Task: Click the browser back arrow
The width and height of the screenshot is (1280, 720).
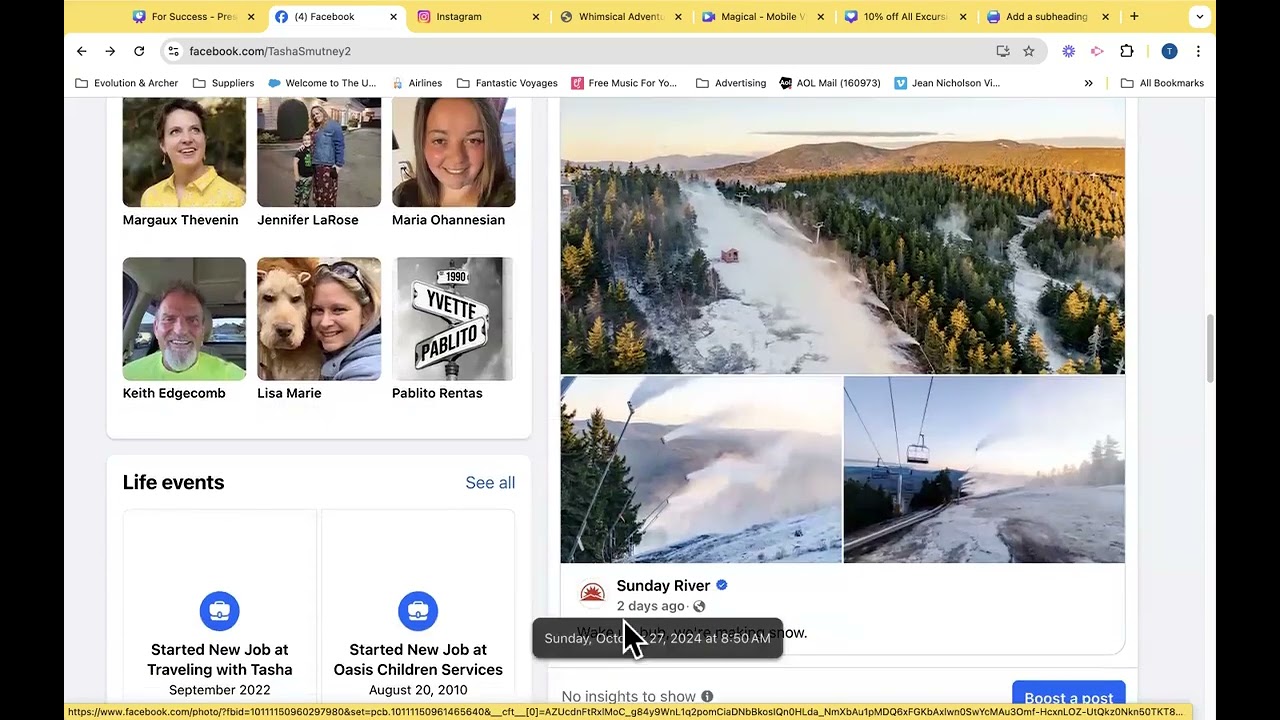Action: click(82, 51)
